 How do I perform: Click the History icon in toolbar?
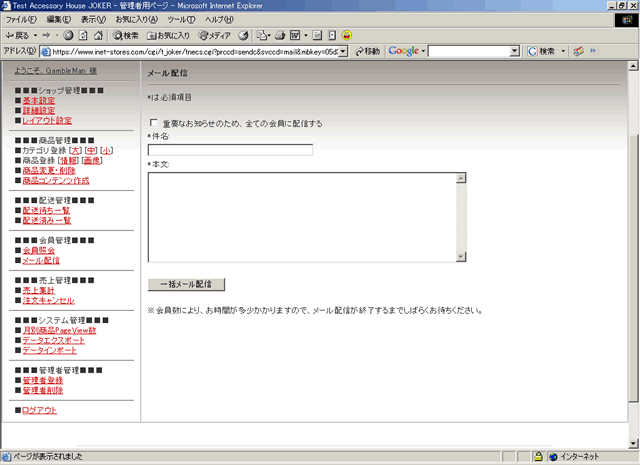[x=241, y=35]
